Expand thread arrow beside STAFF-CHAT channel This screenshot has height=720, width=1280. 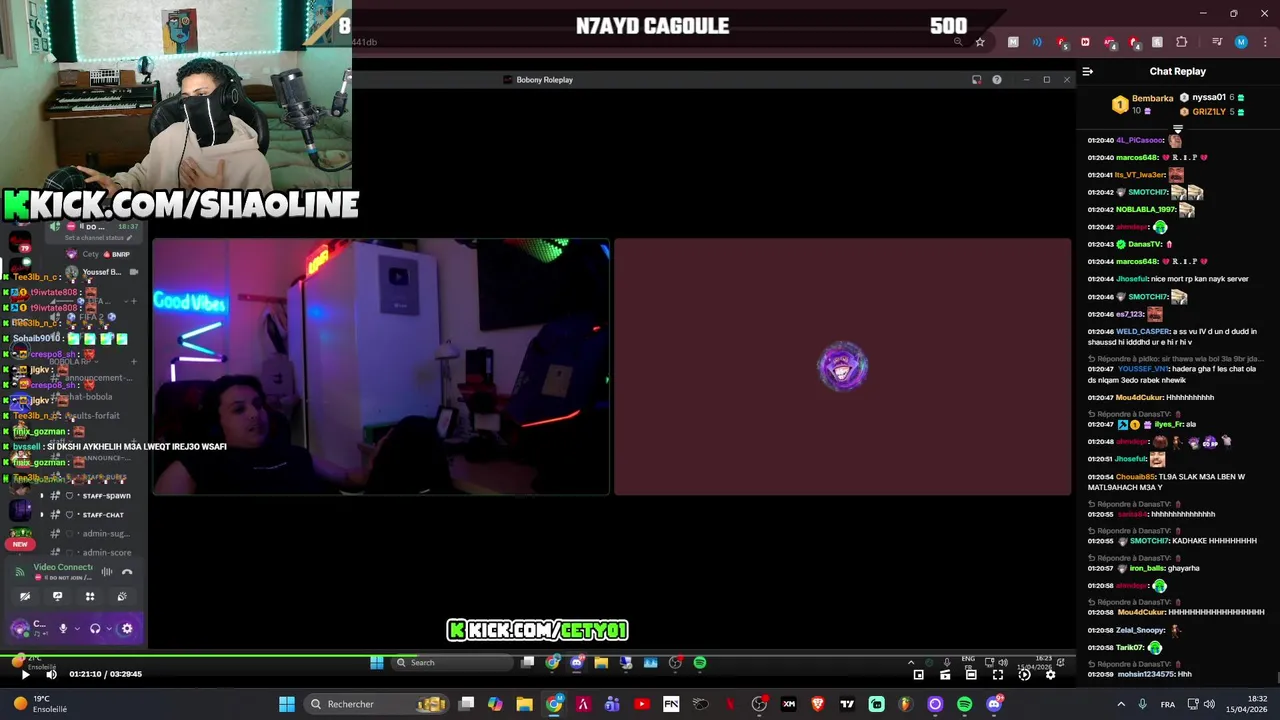[42, 515]
